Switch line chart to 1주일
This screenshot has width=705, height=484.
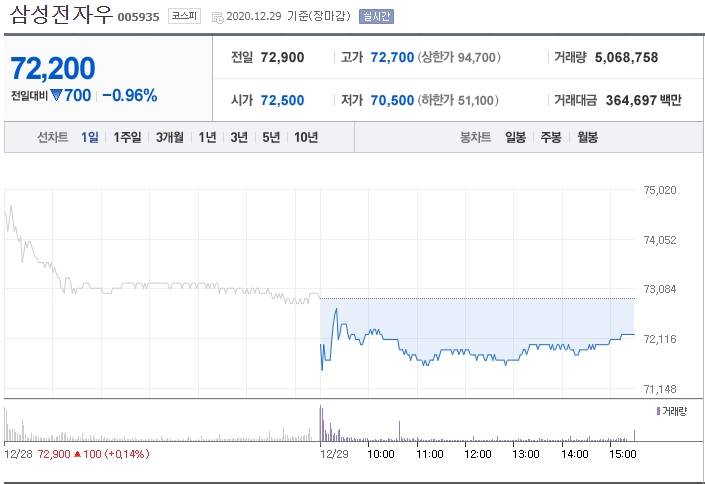(127, 137)
